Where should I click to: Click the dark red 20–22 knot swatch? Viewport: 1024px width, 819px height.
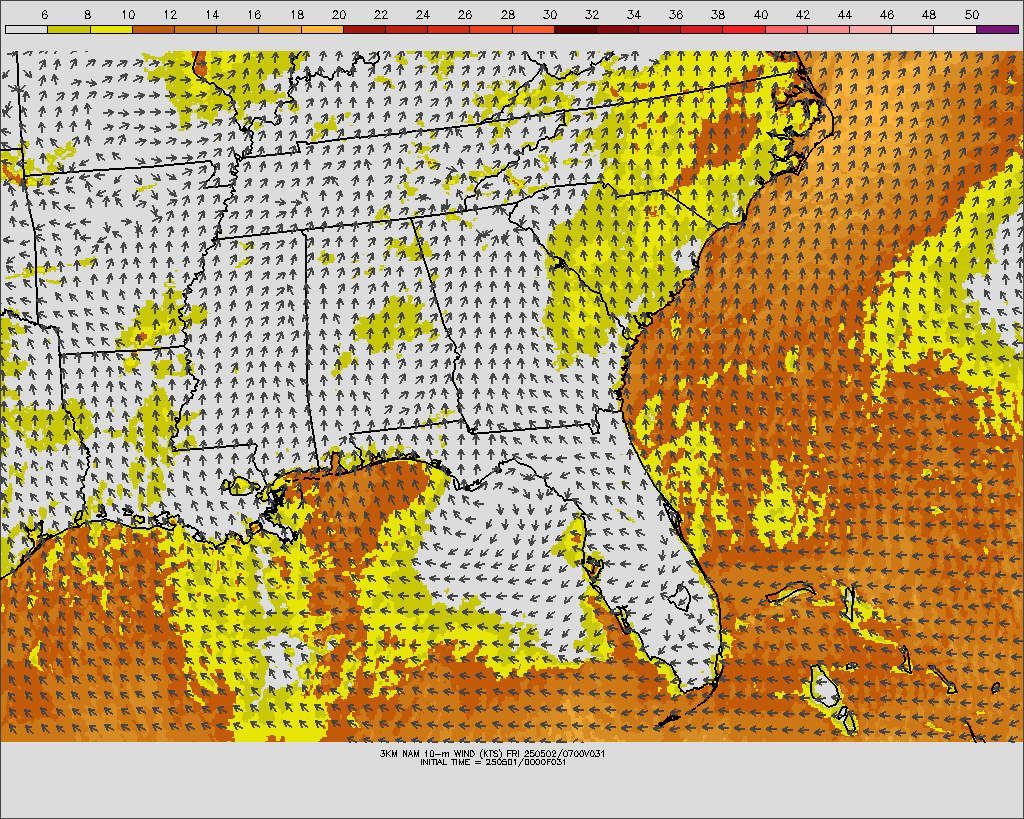pyautogui.click(x=364, y=29)
